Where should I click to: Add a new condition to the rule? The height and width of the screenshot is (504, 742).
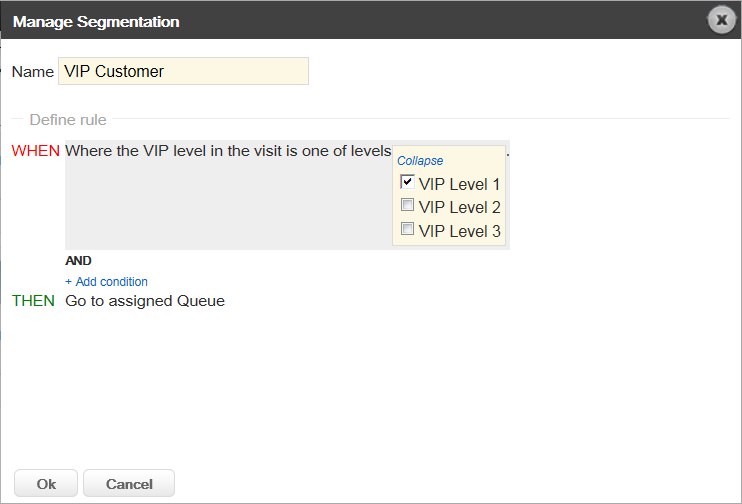[x=106, y=282]
